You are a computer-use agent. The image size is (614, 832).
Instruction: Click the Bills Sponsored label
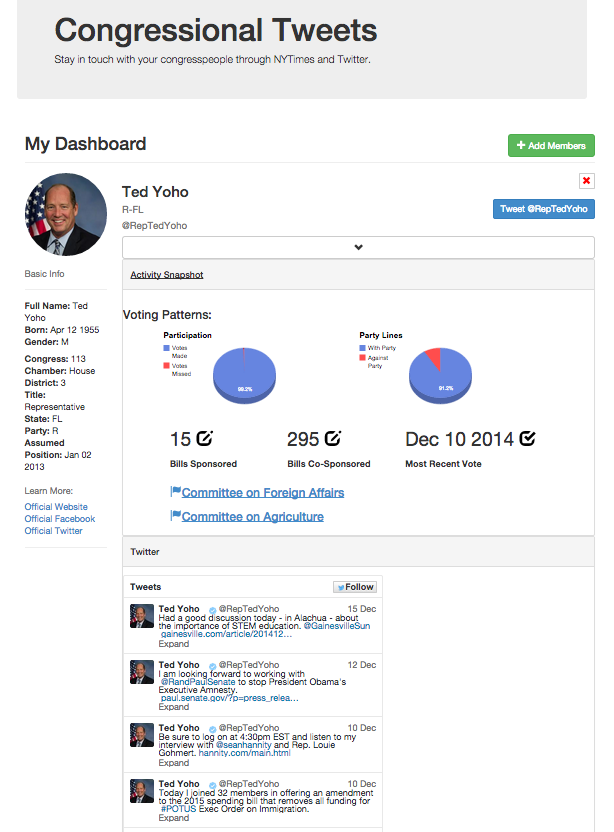point(203,464)
